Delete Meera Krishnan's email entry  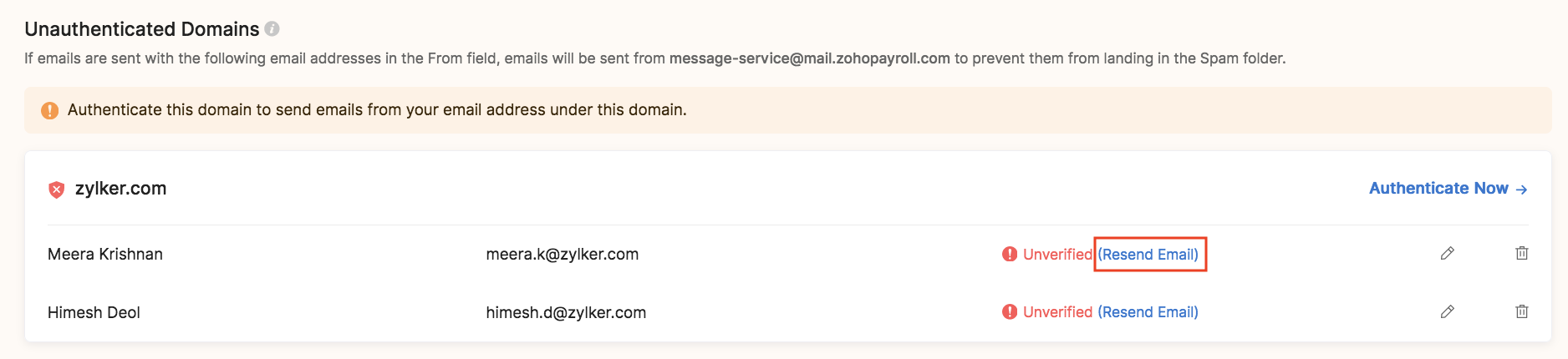click(x=1522, y=254)
